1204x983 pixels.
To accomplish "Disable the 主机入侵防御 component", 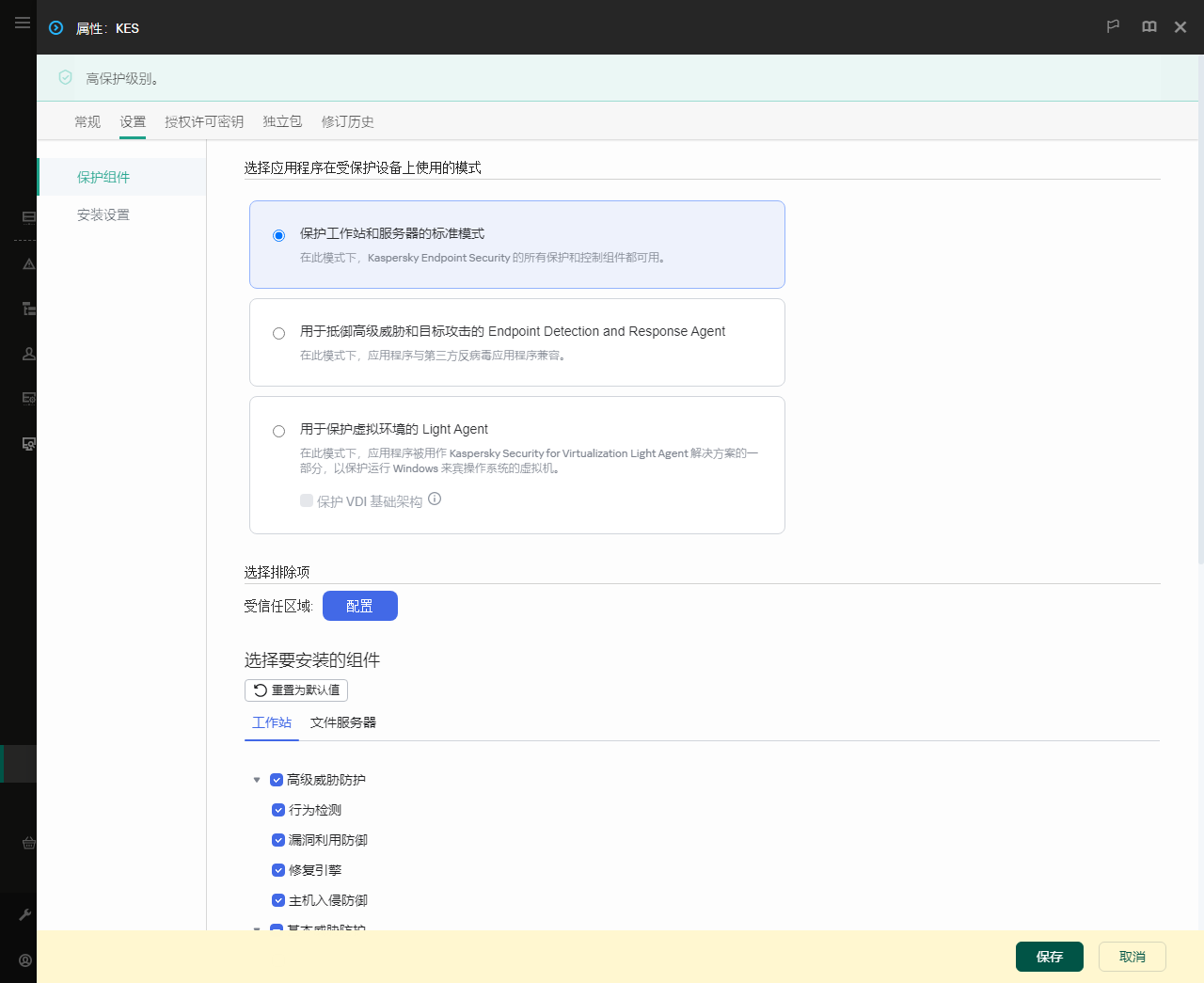I will 278,900.
